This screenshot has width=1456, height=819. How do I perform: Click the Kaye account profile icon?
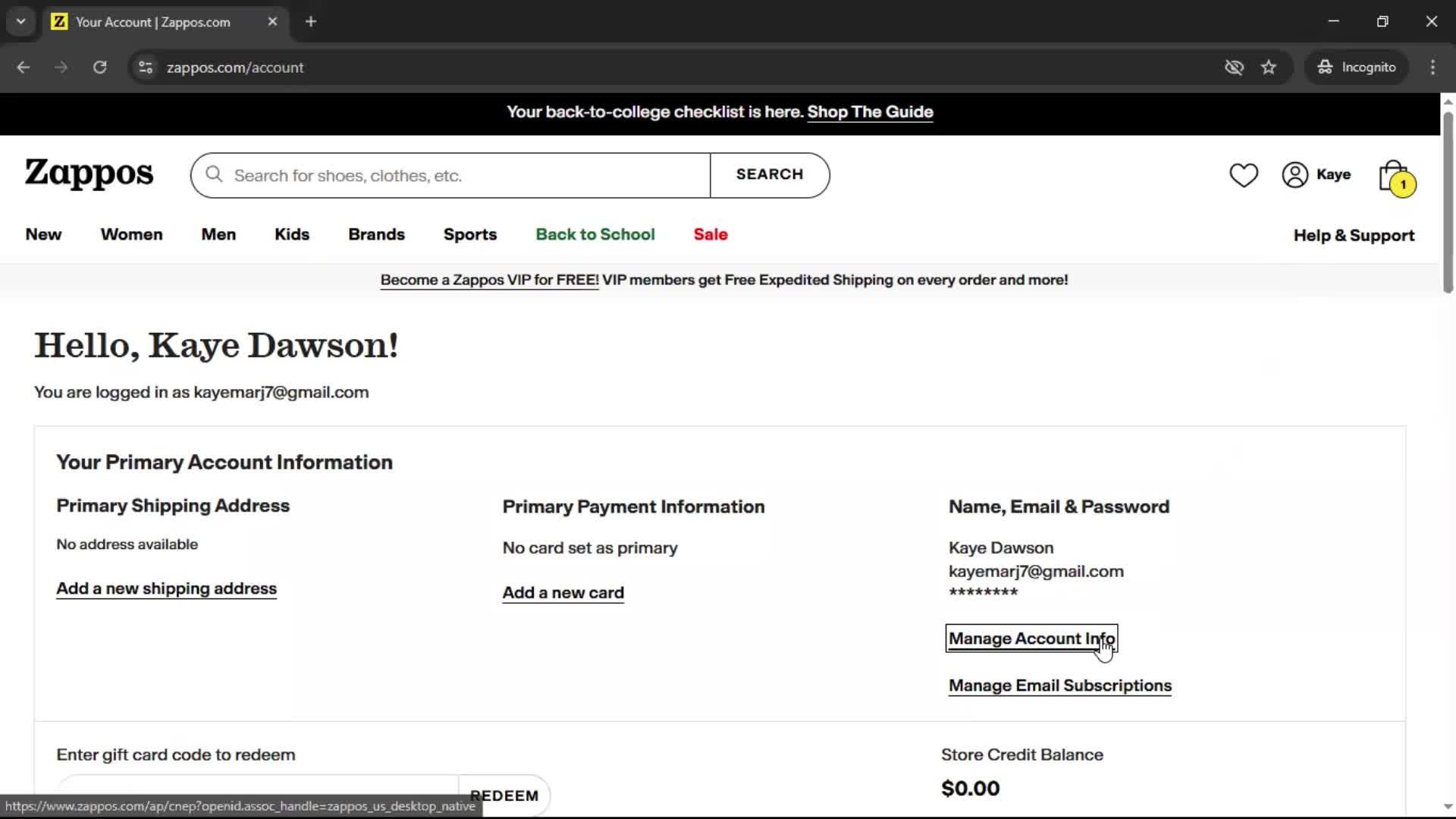coord(1316,174)
